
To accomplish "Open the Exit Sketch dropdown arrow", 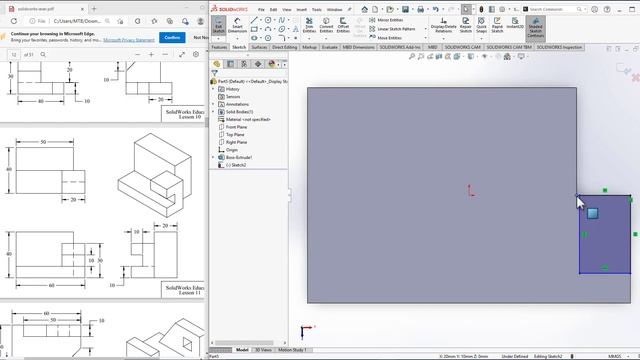I will click(219, 39).
